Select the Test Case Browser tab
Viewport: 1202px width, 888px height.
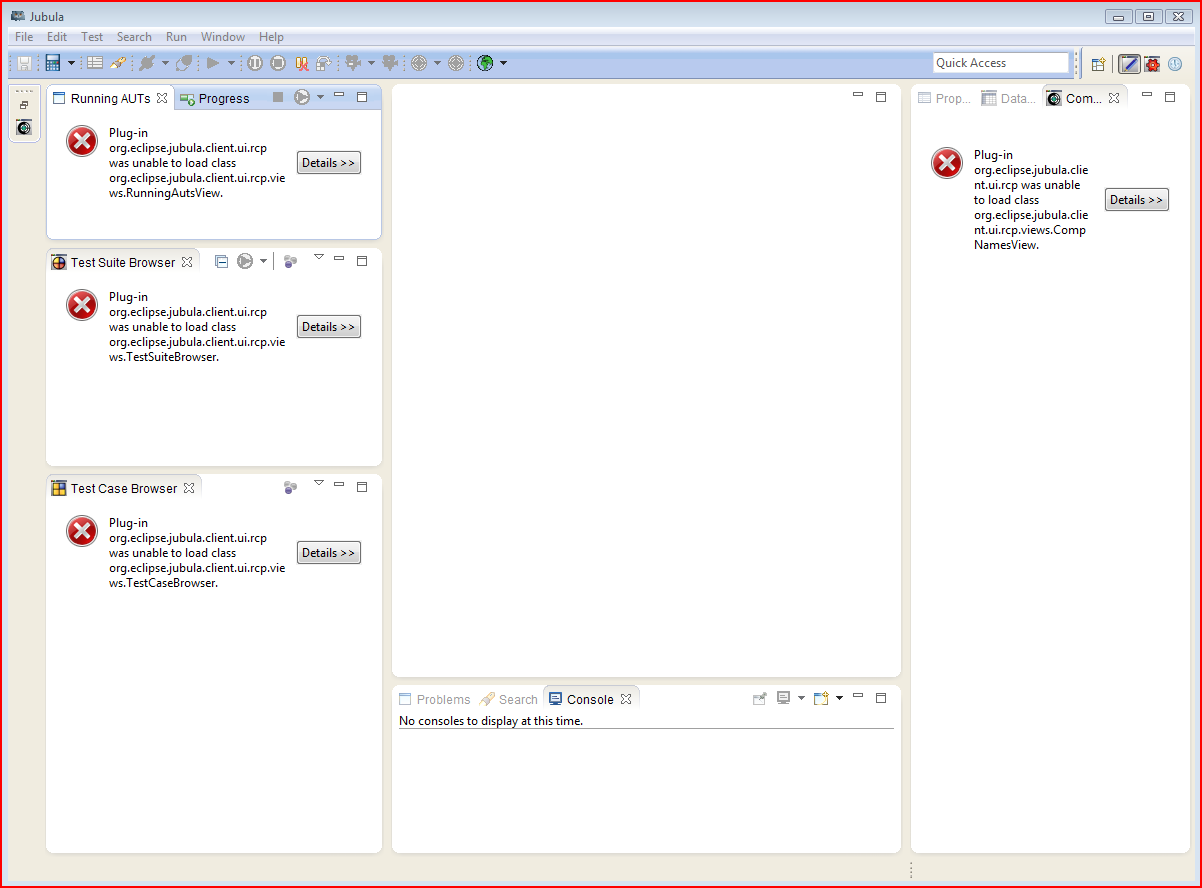(124, 488)
